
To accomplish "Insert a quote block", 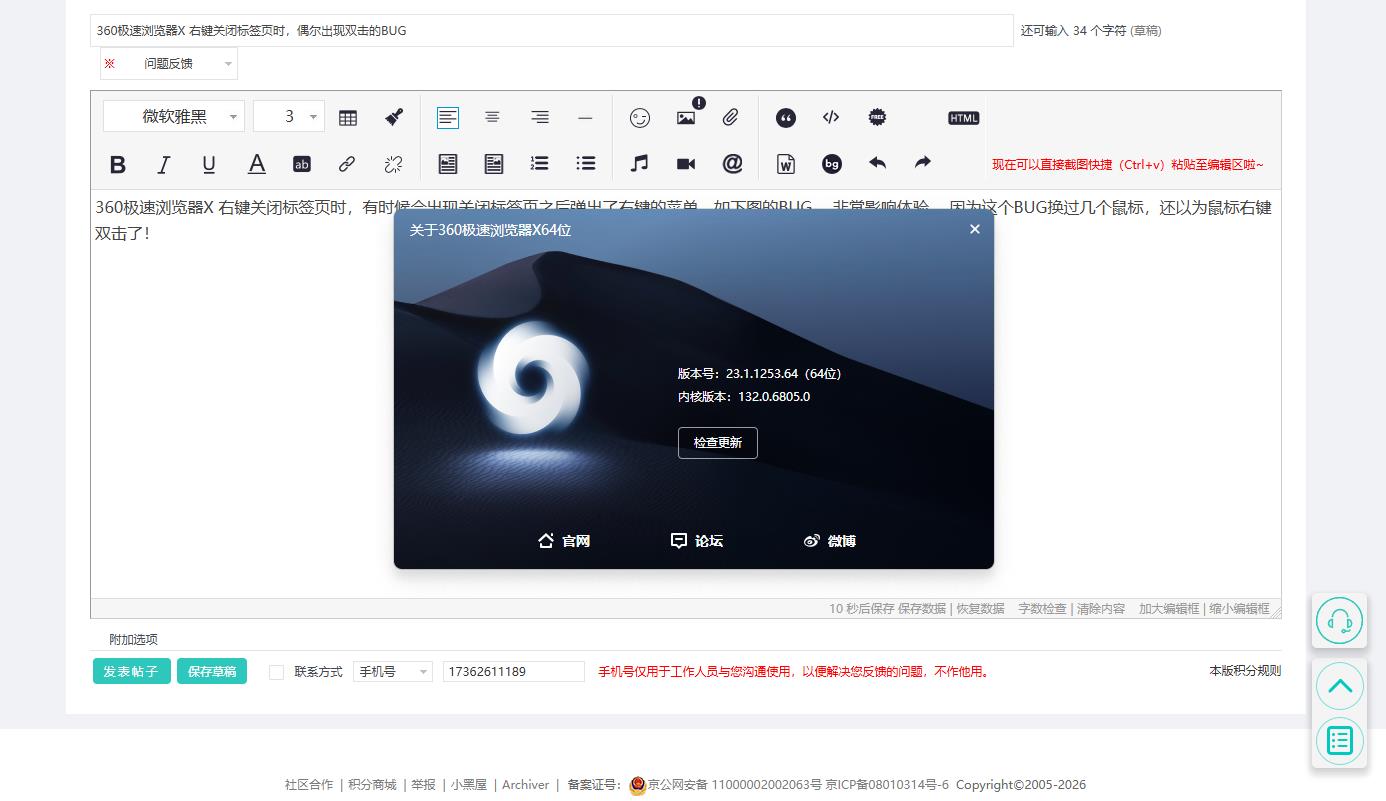I will [786, 118].
